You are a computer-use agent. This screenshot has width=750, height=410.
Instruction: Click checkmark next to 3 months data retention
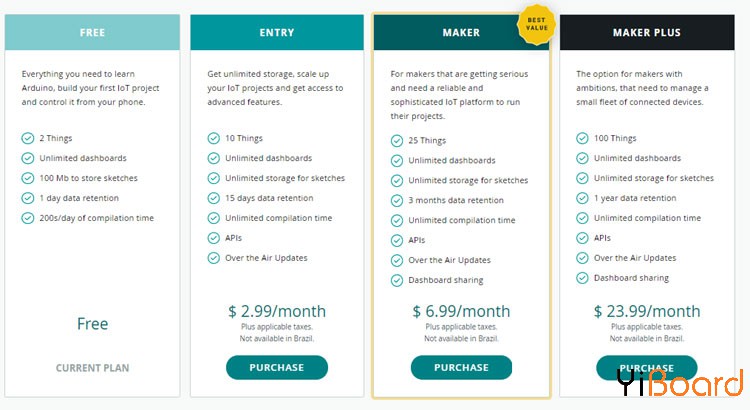click(x=397, y=200)
